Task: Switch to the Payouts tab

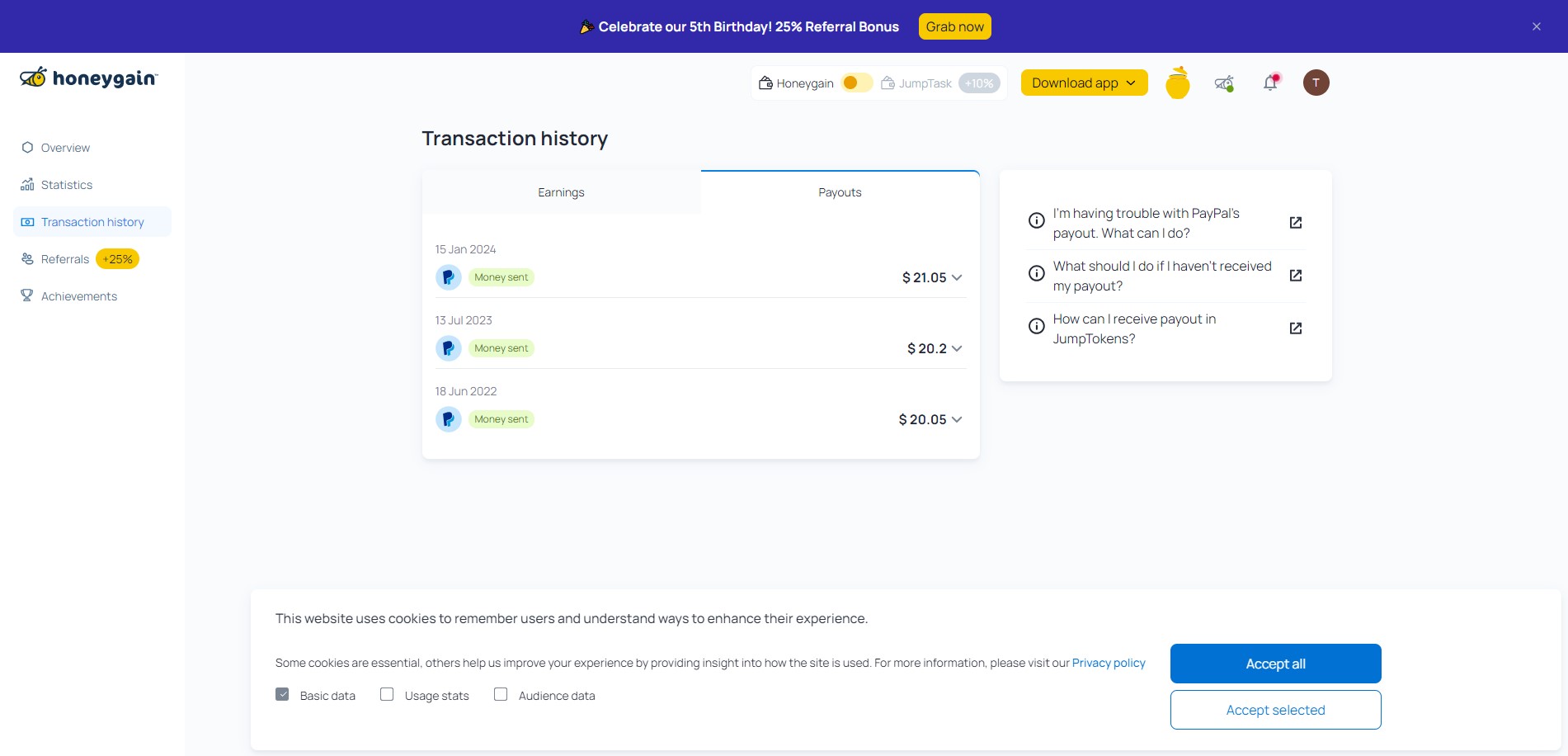Action: (840, 192)
